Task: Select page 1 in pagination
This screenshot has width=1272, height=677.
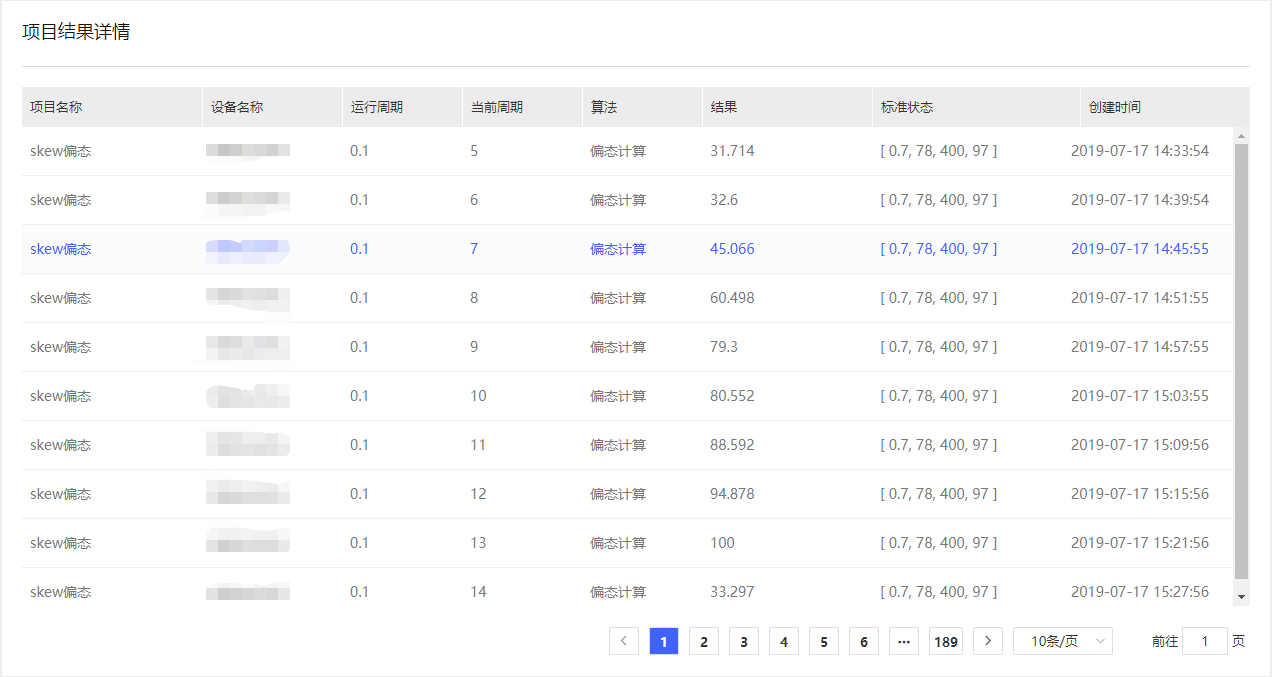Action: (x=664, y=641)
